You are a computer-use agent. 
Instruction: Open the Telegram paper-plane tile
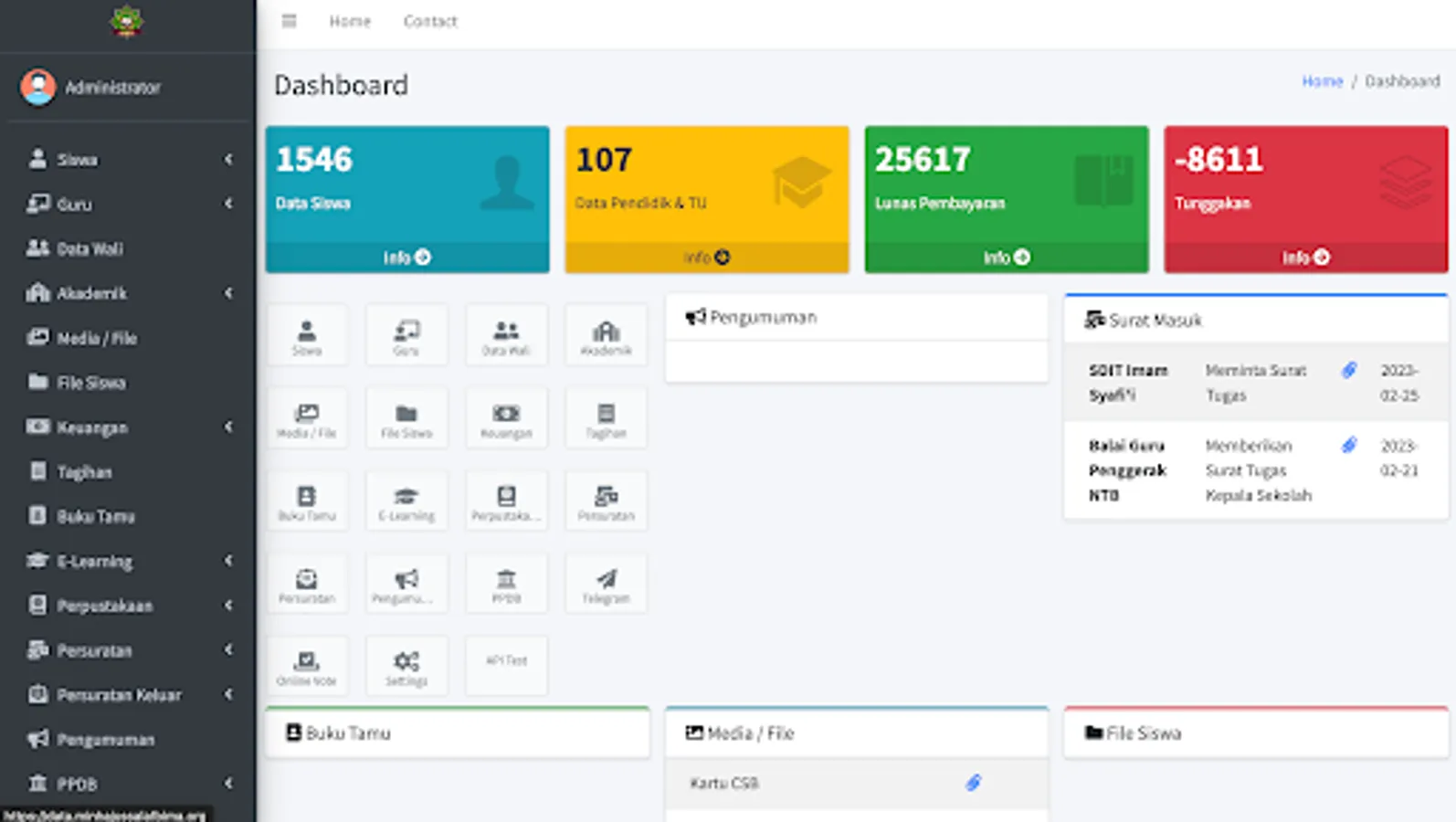tap(606, 584)
